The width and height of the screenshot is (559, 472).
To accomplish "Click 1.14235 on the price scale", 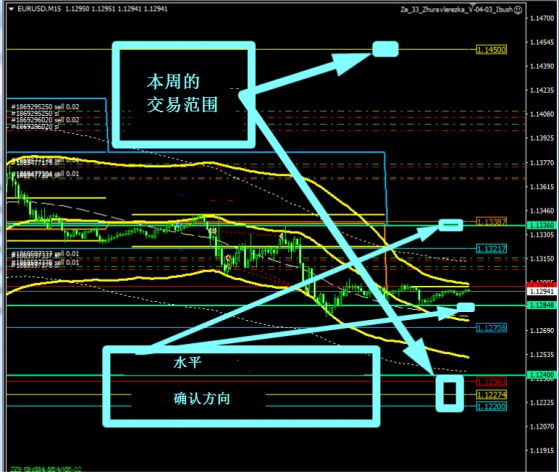I will (542, 90).
